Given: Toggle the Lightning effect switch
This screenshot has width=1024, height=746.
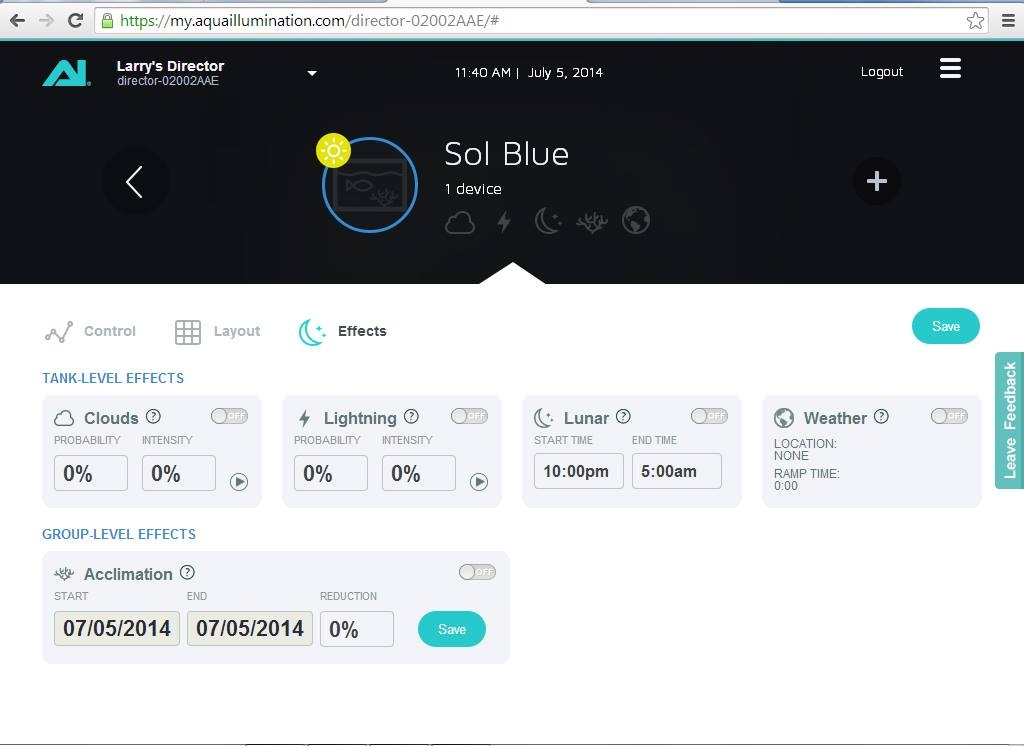Looking at the screenshot, I should click(x=469, y=416).
